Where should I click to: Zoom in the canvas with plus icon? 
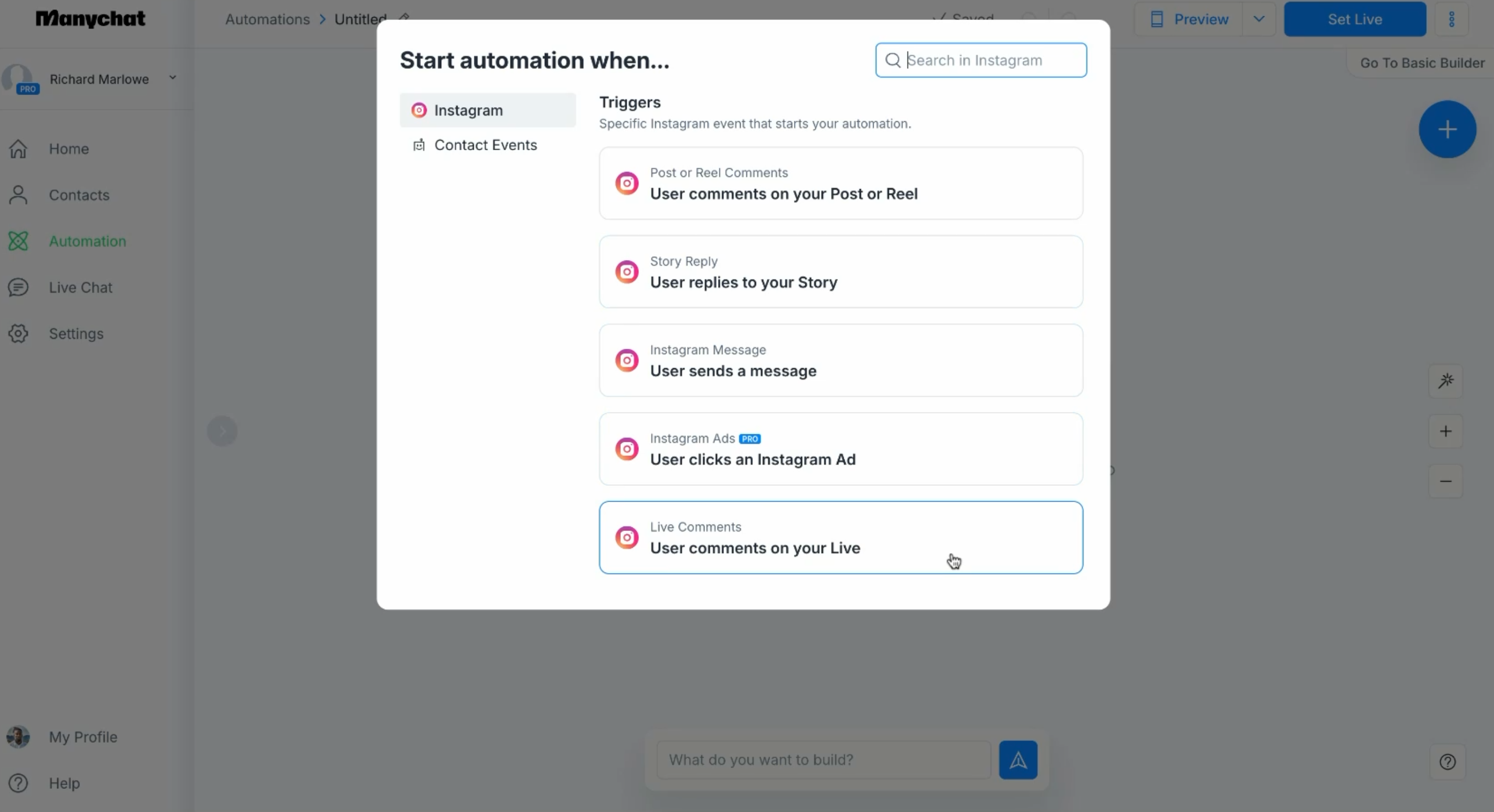pos(1445,431)
